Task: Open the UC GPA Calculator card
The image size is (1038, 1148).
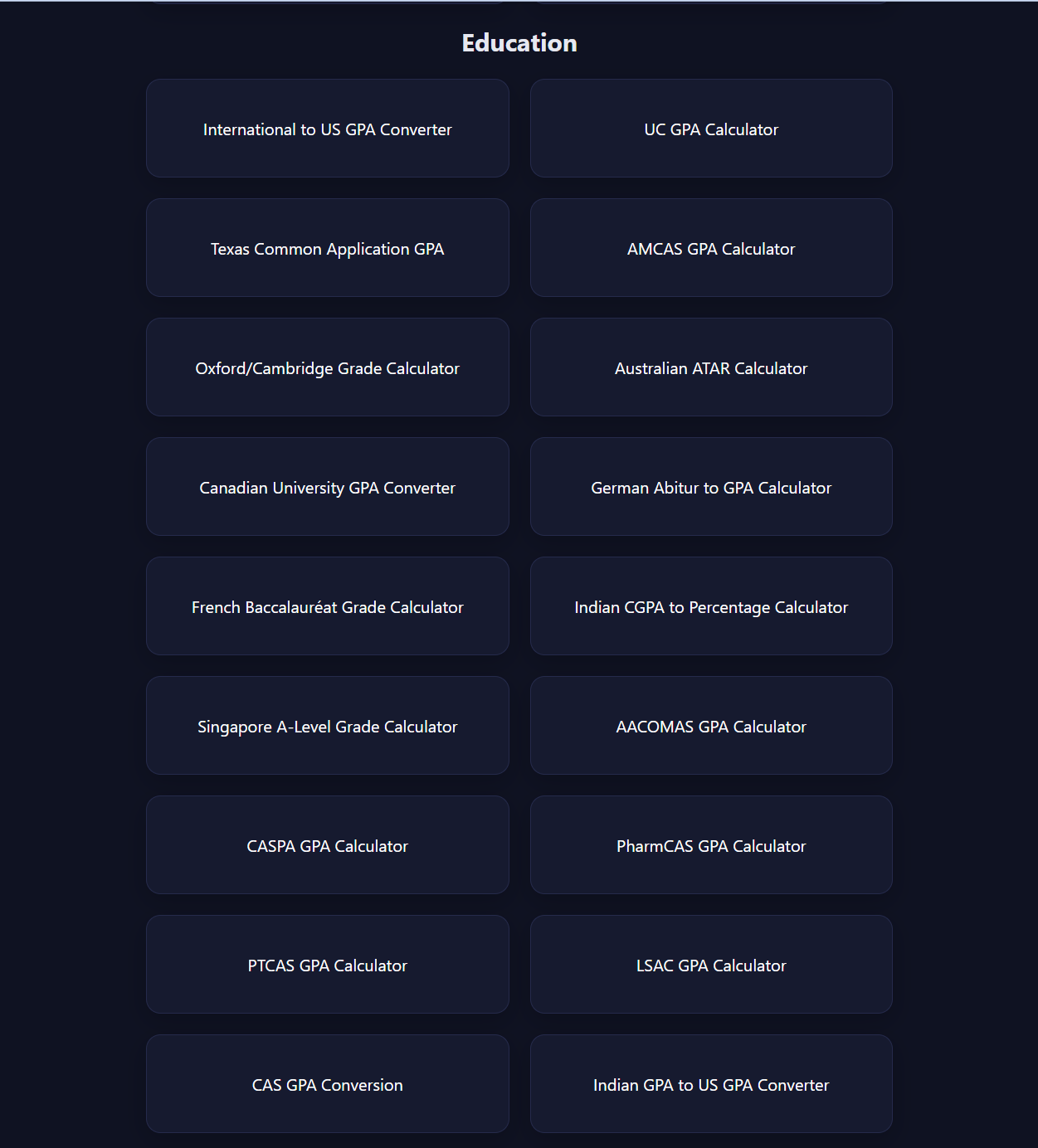Action: coord(711,129)
